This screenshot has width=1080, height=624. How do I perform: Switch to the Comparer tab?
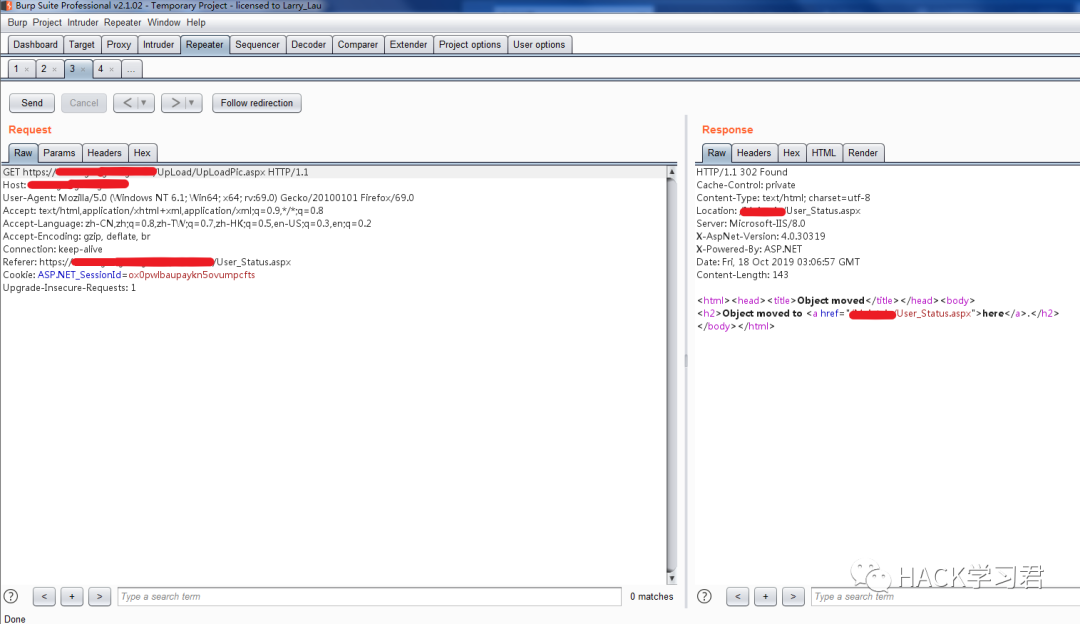[357, 45]
